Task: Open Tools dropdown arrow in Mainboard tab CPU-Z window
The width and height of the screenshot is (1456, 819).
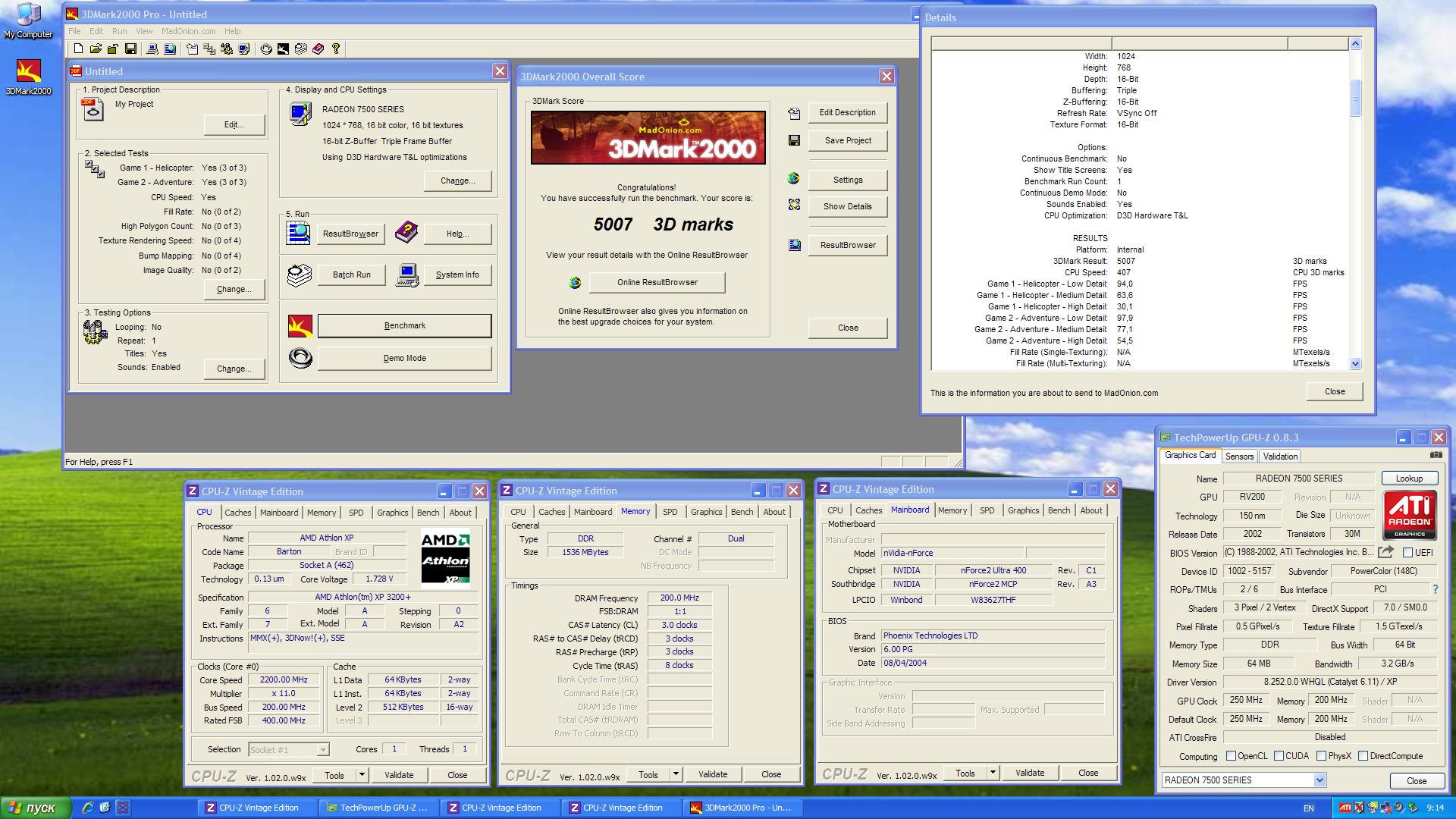Action: [x=993, y=773]
